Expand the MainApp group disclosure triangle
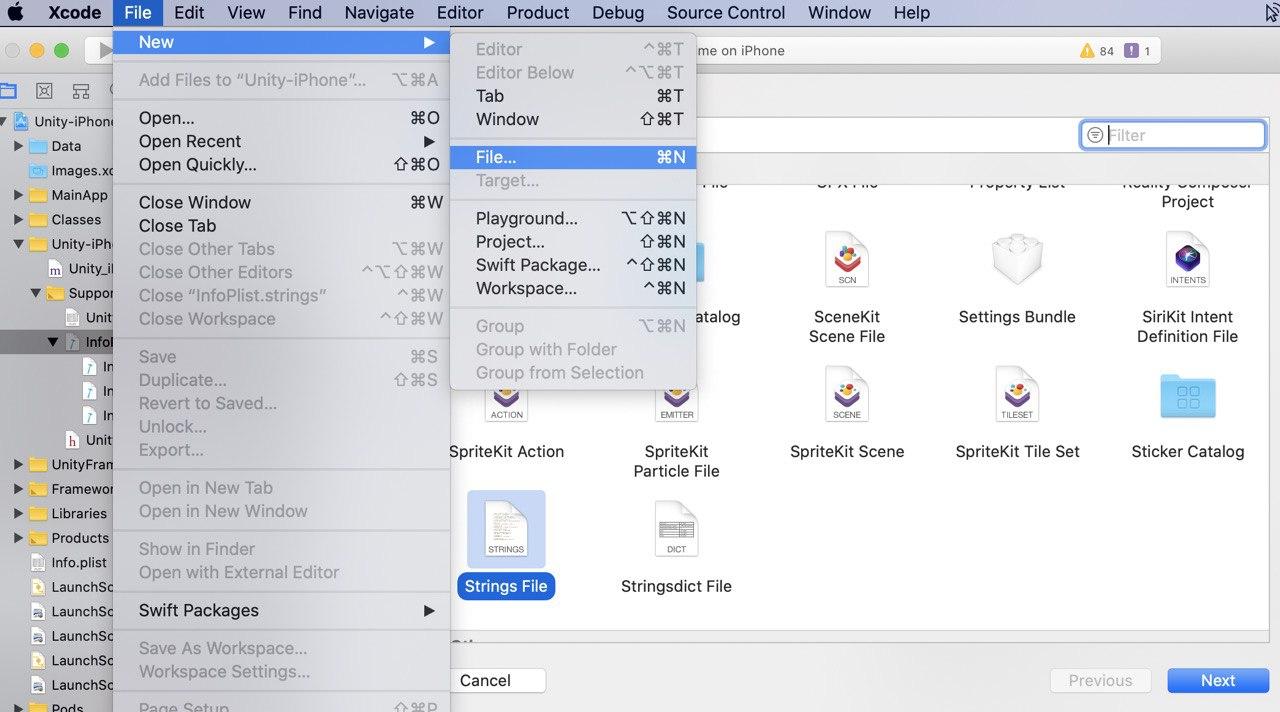Screen dimensions: 1280x712 [x=18, y=195]
